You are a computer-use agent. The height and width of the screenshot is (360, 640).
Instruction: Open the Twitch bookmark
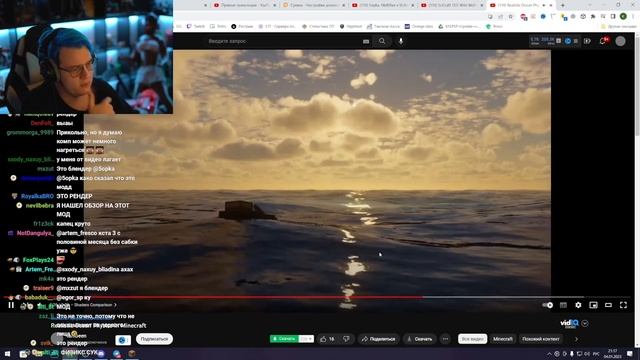pyautogui.click(x=196, y=26)
